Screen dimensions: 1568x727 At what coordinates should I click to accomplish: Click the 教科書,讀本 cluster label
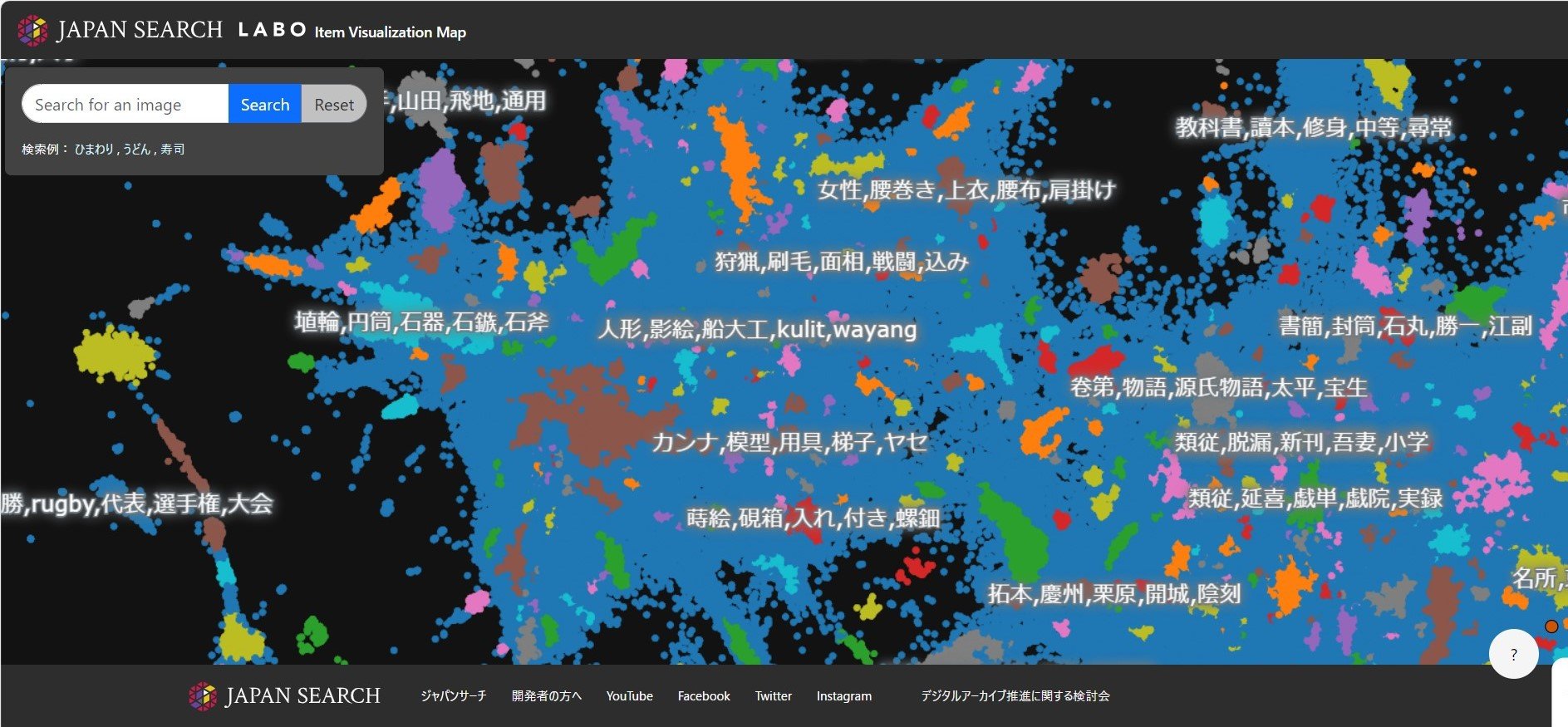pyautogui.click(x=1313, y=128)
